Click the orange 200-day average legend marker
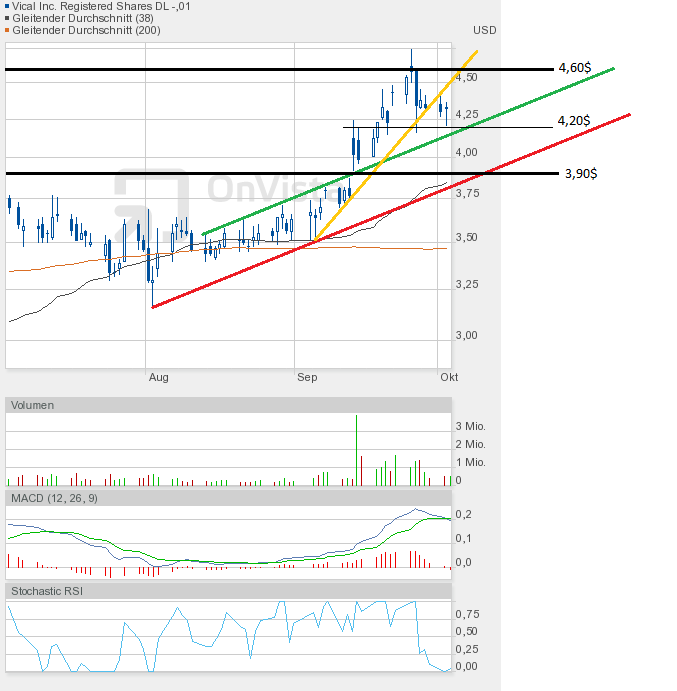The height and width of the screenshot is (691, 677). tap(7, 30)
